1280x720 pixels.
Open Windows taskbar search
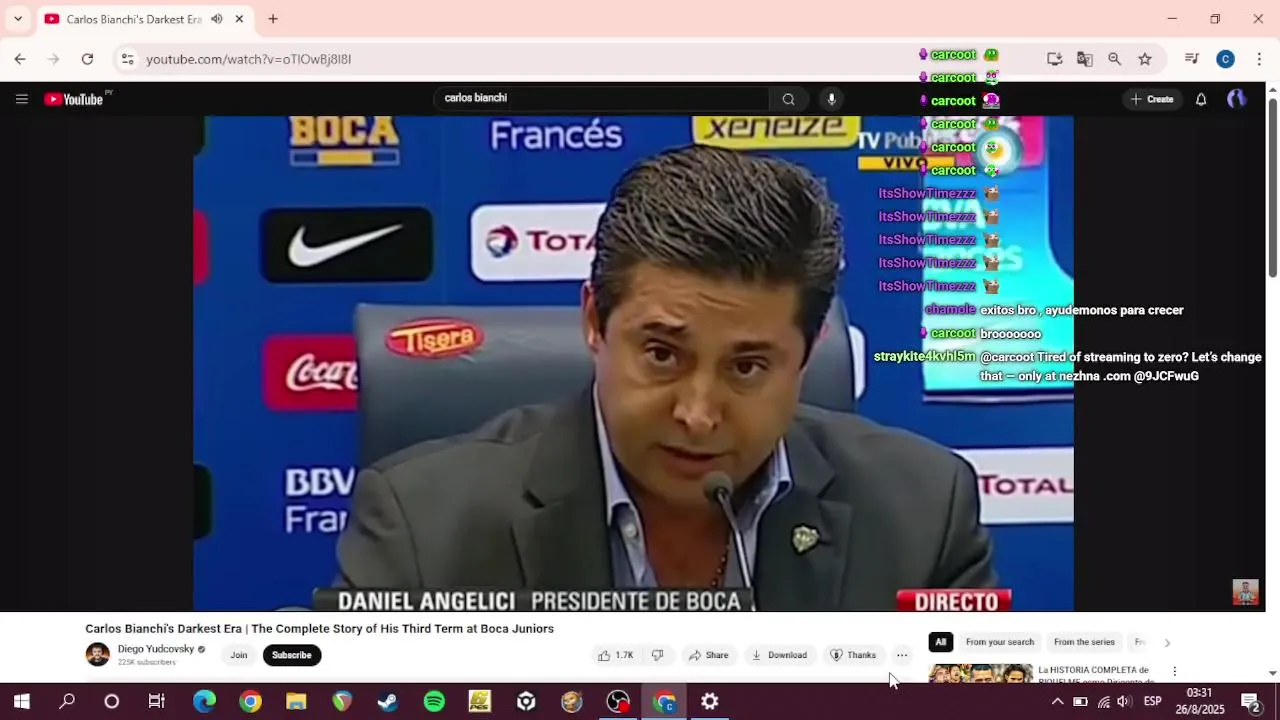coord(67,701)
